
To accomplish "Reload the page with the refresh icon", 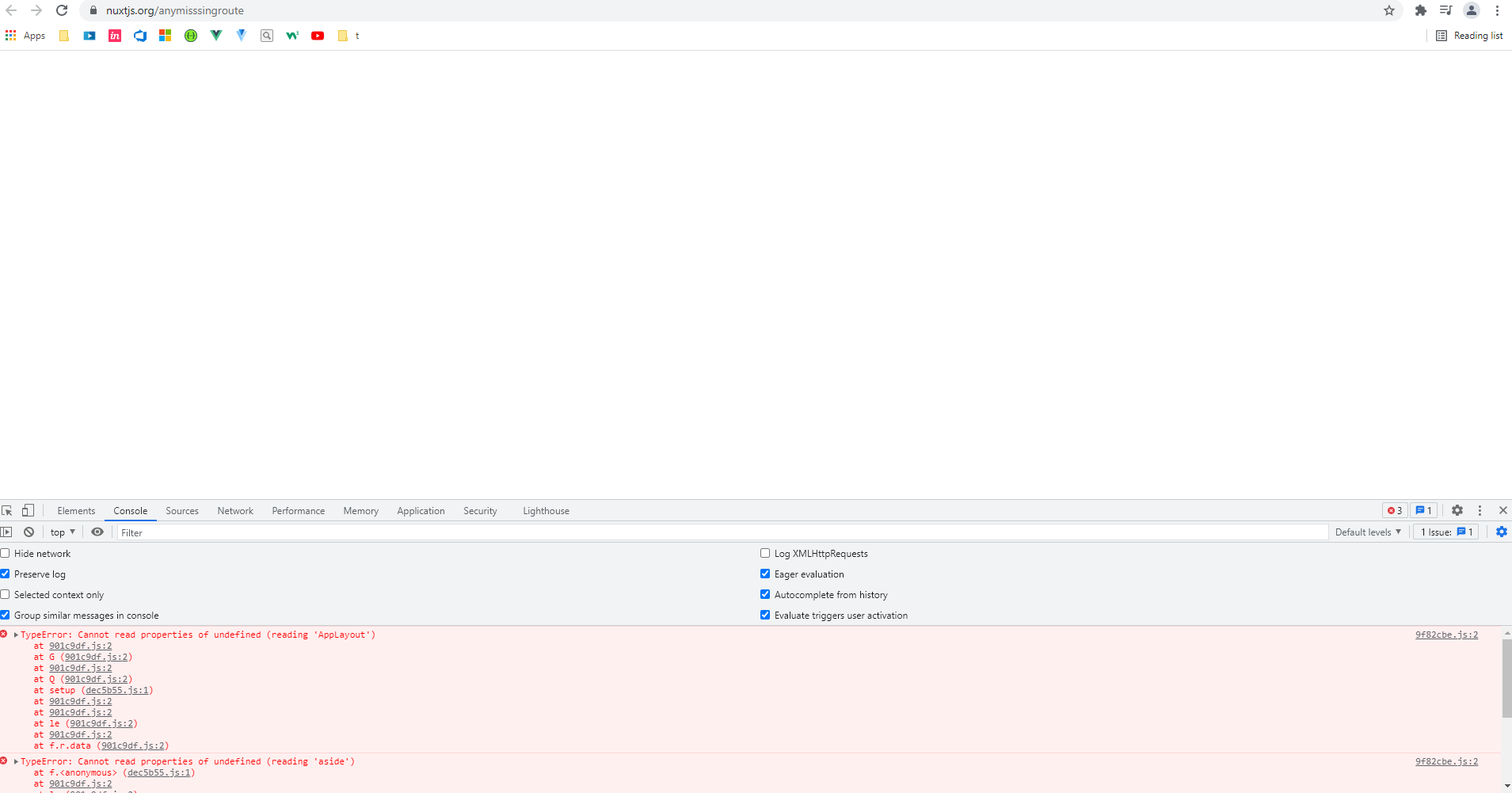I will click(x=62, y=10).
